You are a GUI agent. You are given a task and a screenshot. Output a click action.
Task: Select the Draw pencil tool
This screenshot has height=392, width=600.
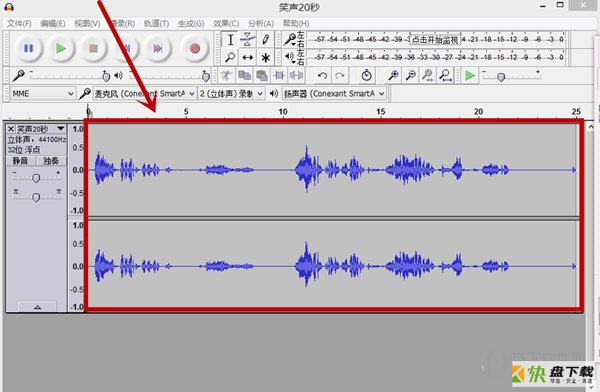[x=265, y=39]
